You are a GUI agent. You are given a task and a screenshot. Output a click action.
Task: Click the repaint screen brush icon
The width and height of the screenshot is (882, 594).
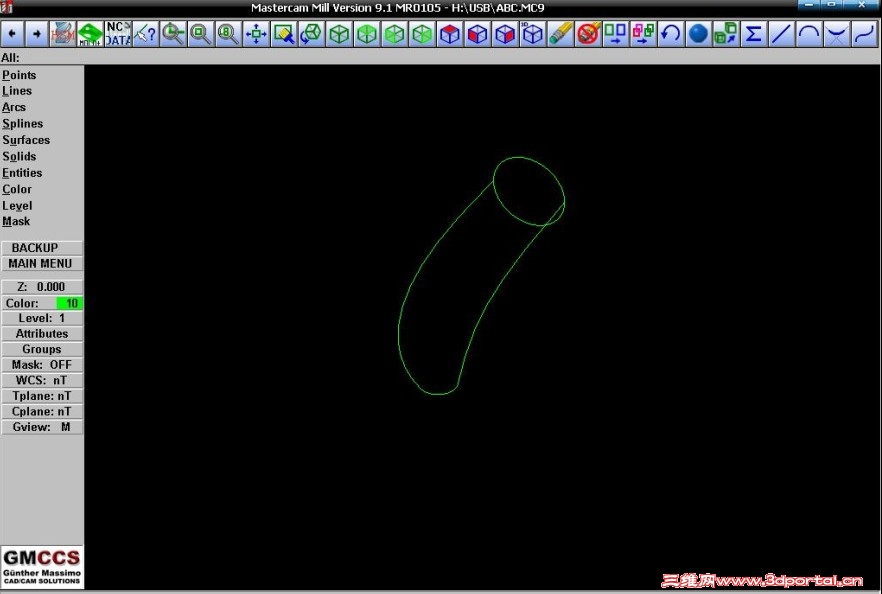(284, 34)
